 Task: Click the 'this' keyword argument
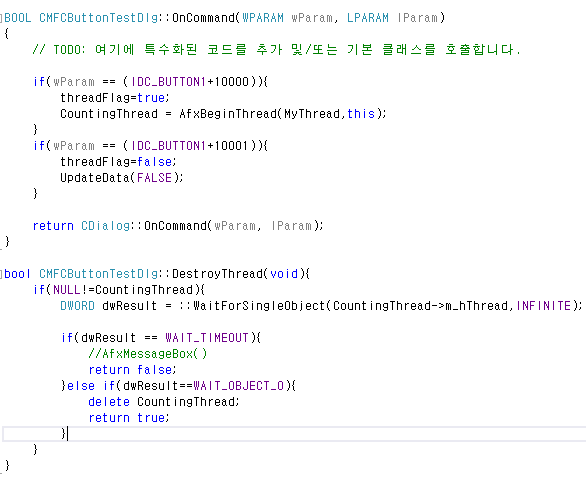(361, 114)
